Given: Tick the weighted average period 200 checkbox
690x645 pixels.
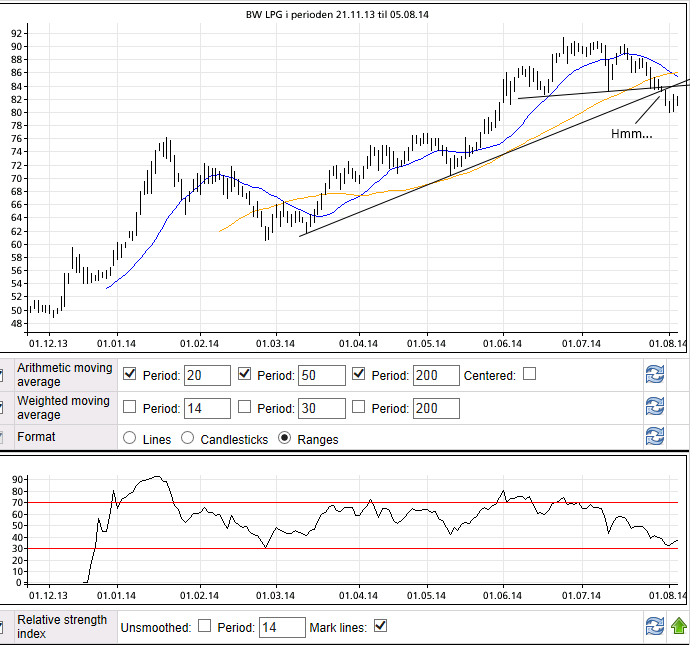Looking at the screenshot, I should tap(359, 407).
